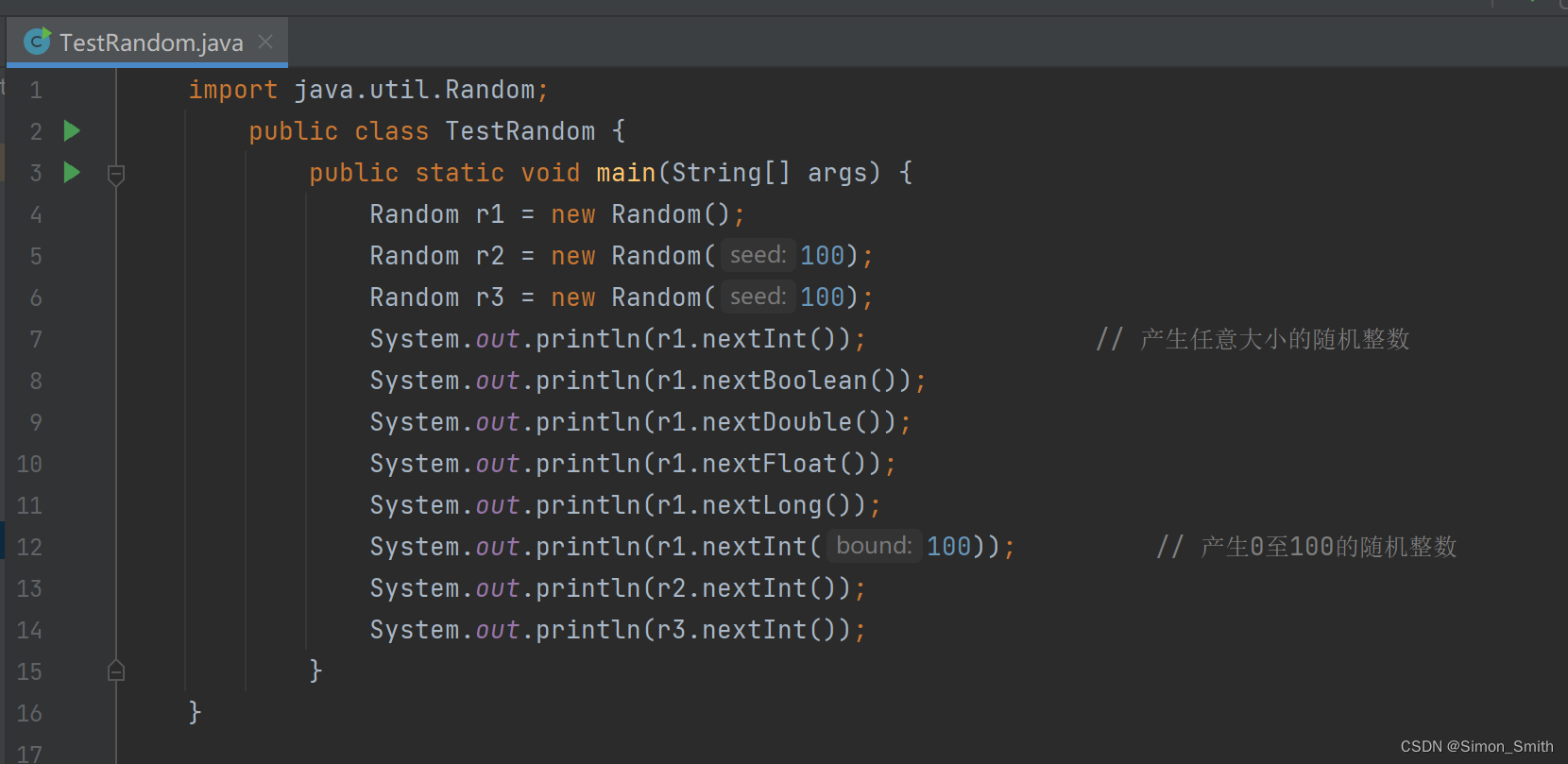The width and height of the screenshot is (1568, 764).
Task: Place the cursor on the main method name
Action: pyautogui.click(x=625, y=173)
